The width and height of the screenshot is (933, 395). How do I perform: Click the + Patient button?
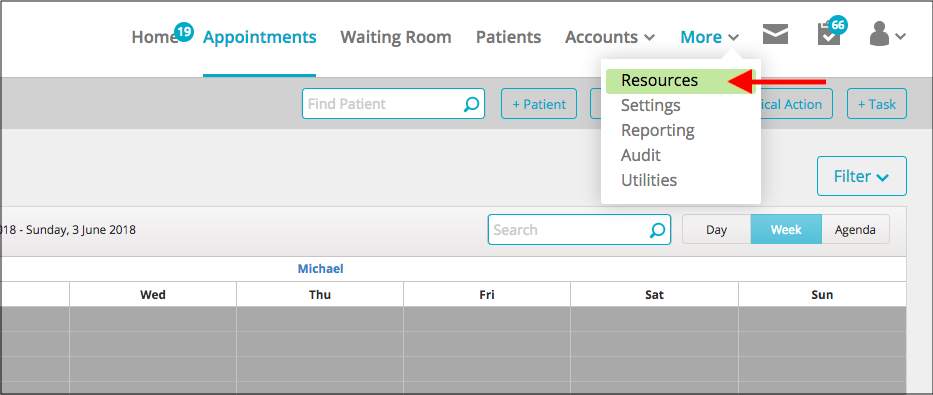(x=539, y=104)
